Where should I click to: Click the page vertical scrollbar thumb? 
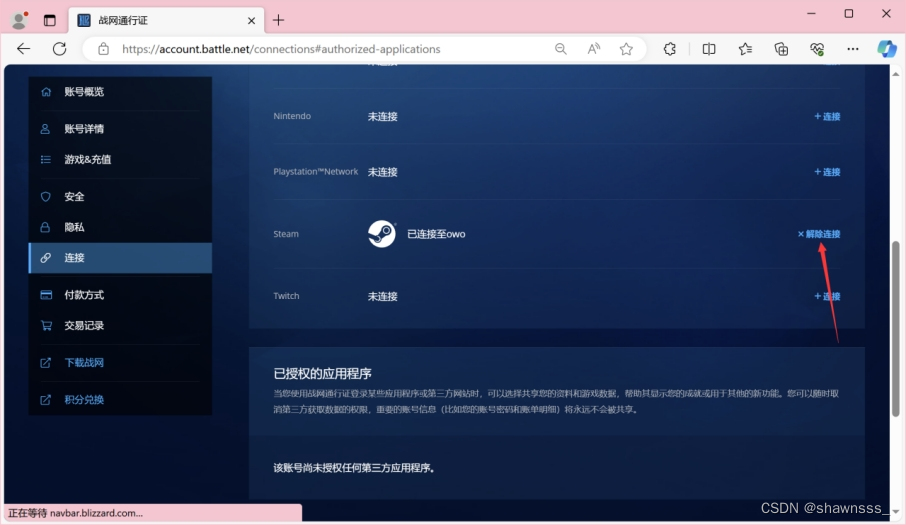[896, 329]
